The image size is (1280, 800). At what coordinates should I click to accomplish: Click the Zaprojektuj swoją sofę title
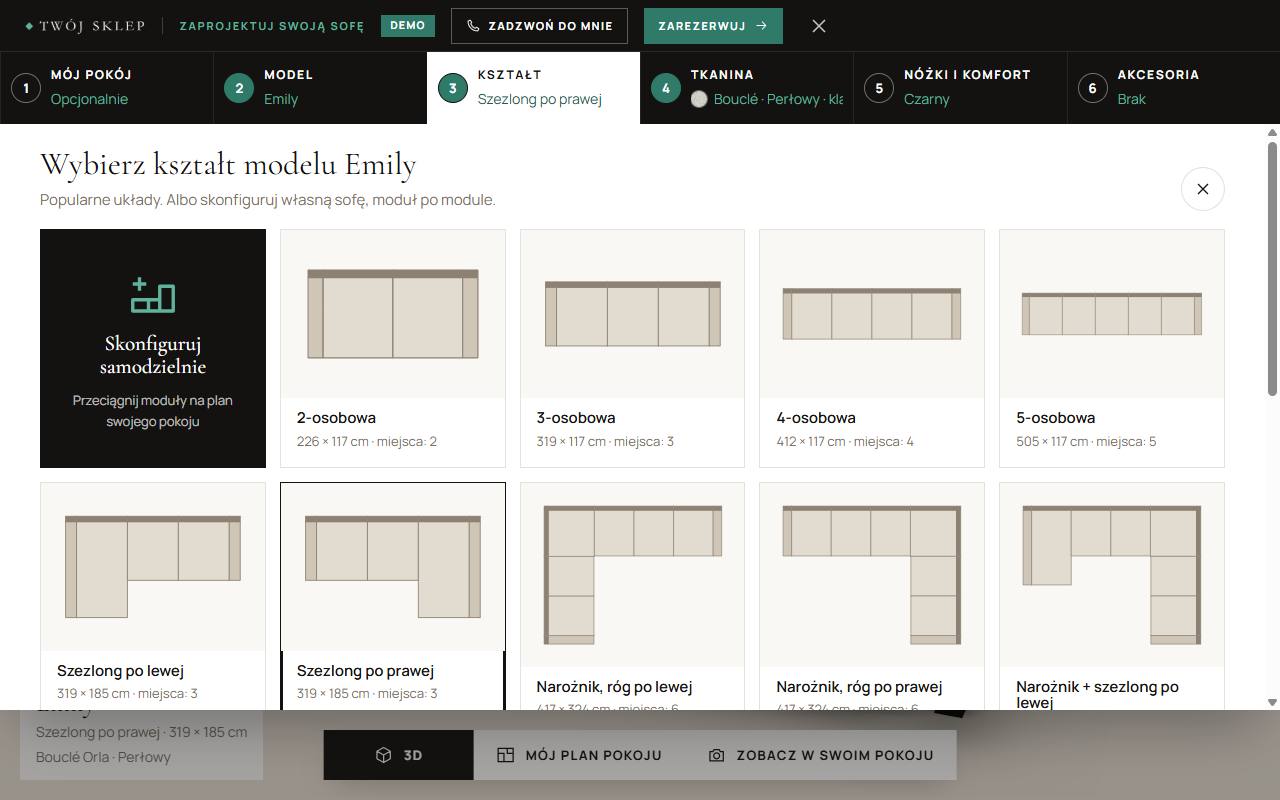pyautogui.click(x=272, y=26)
